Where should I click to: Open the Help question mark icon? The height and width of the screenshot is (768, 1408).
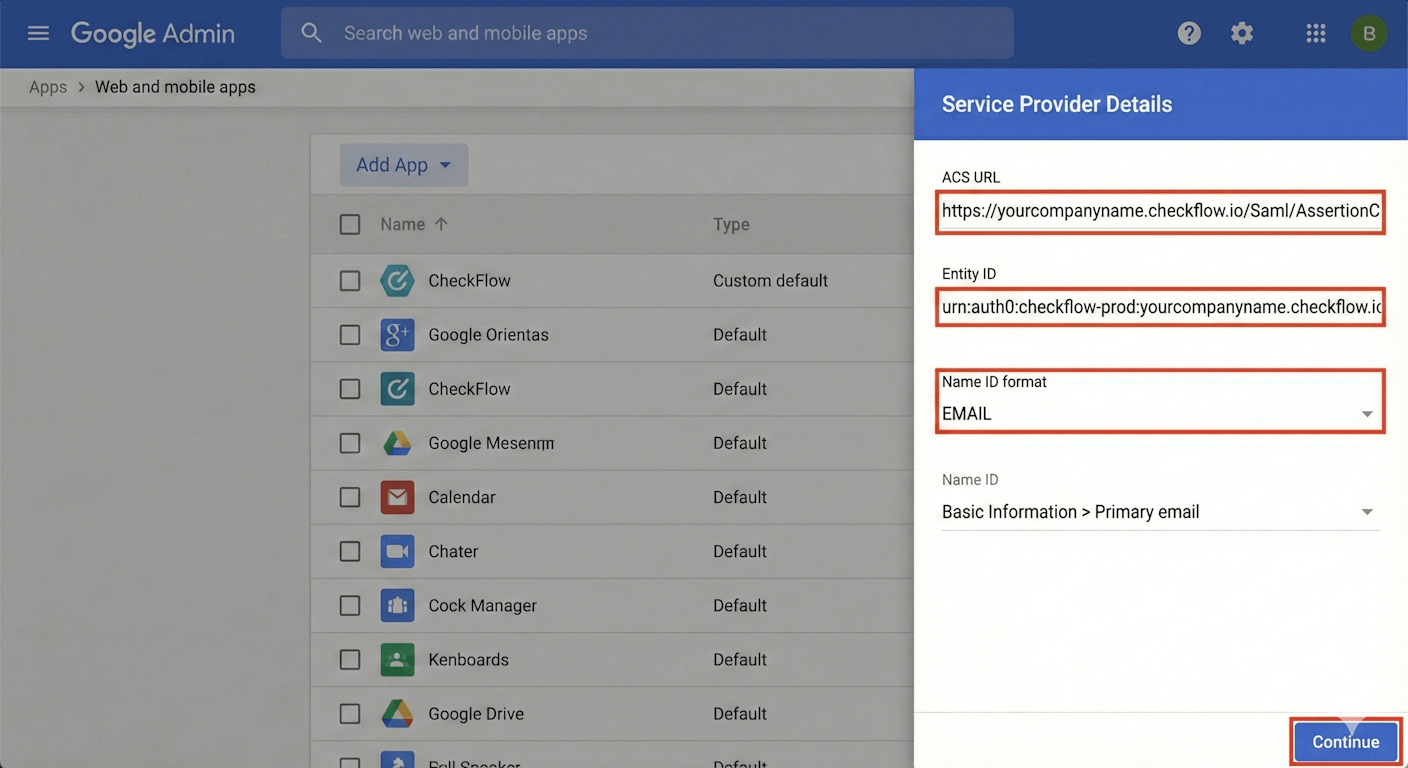tap(1189, 33)
